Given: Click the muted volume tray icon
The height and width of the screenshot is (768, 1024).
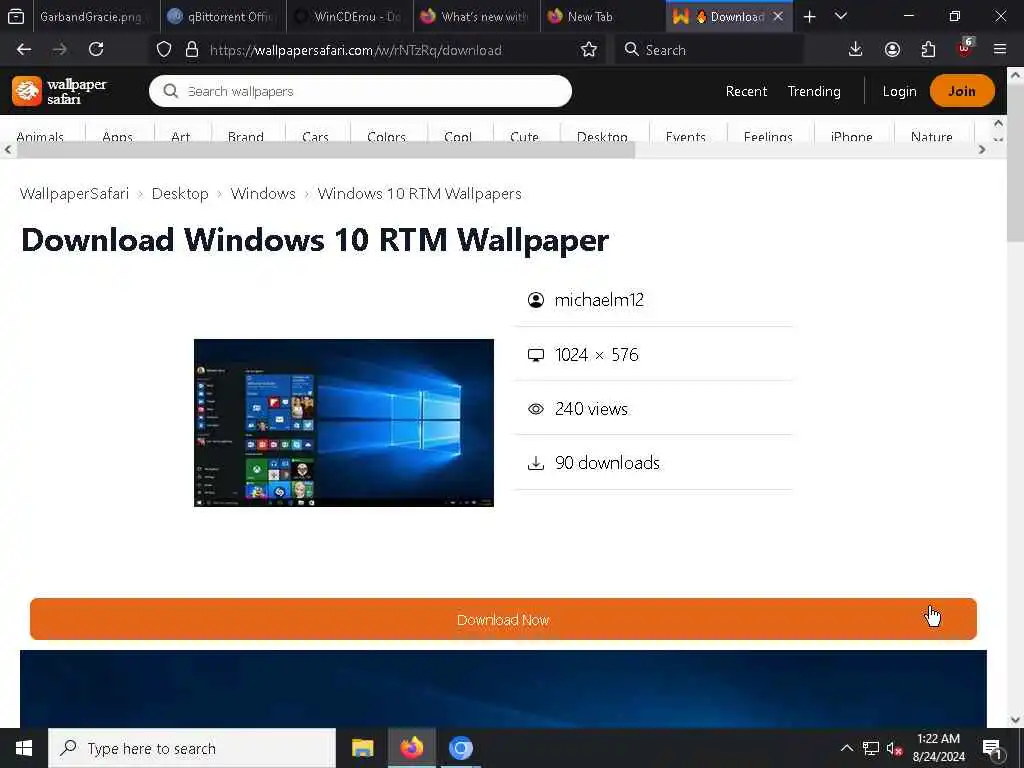Looking at the screenshot, I should pos(894,748).
